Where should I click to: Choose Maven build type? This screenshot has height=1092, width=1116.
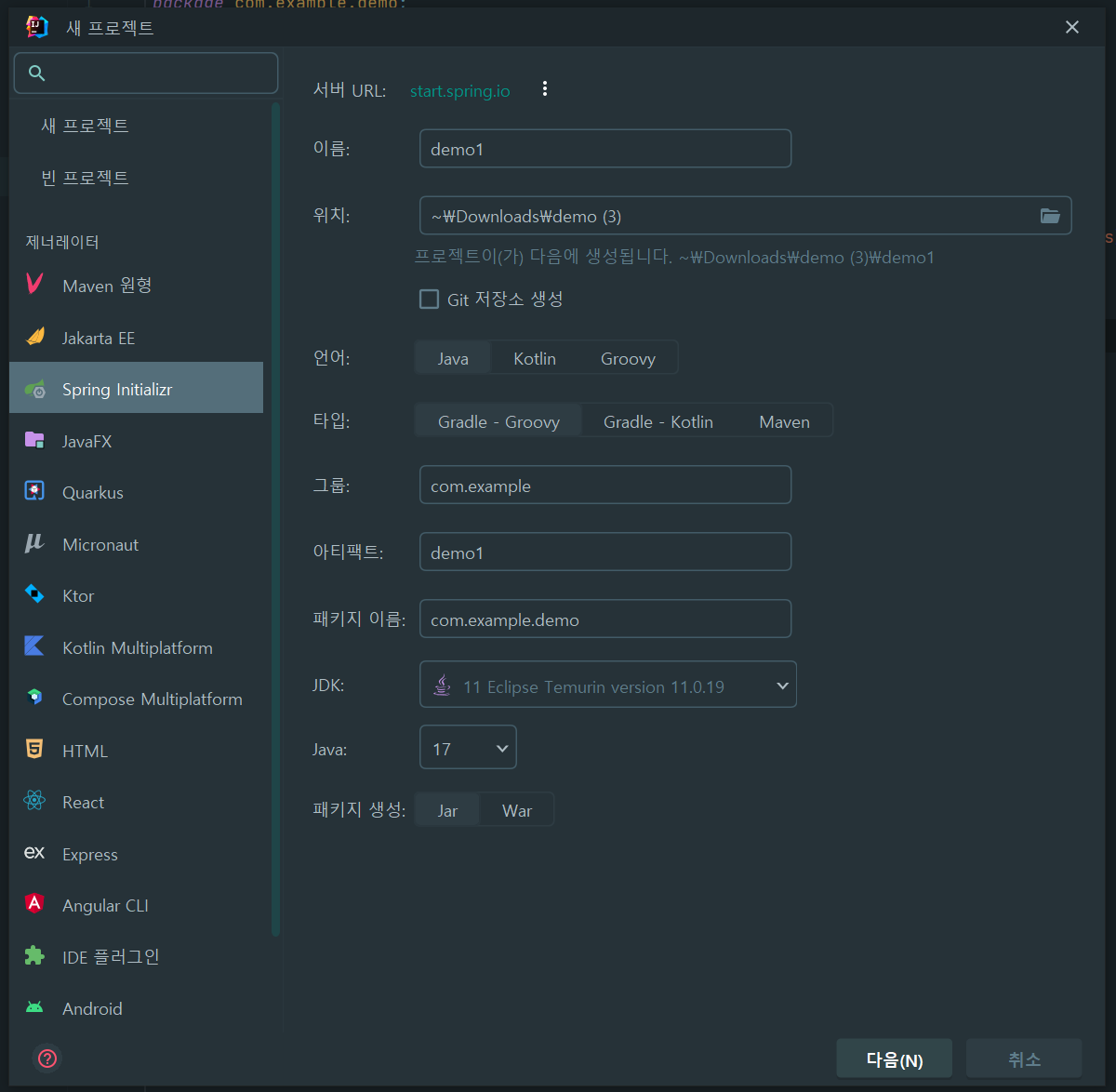click(784, 421)
